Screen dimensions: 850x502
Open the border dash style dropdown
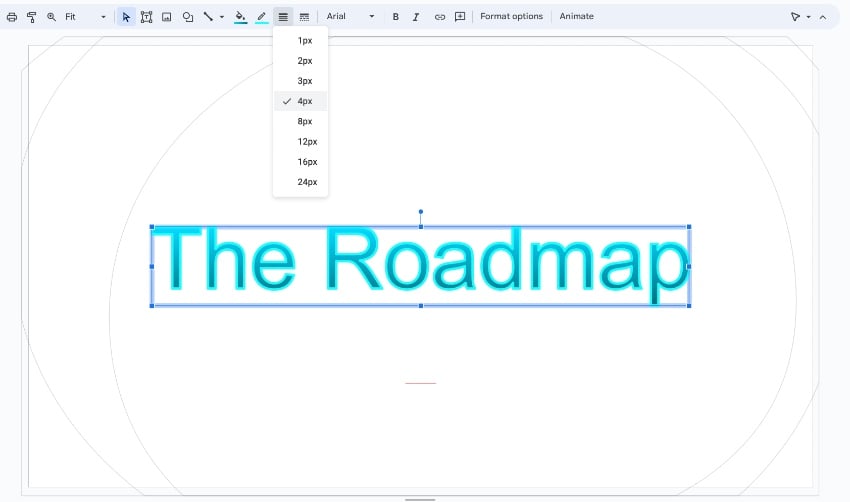304,17
